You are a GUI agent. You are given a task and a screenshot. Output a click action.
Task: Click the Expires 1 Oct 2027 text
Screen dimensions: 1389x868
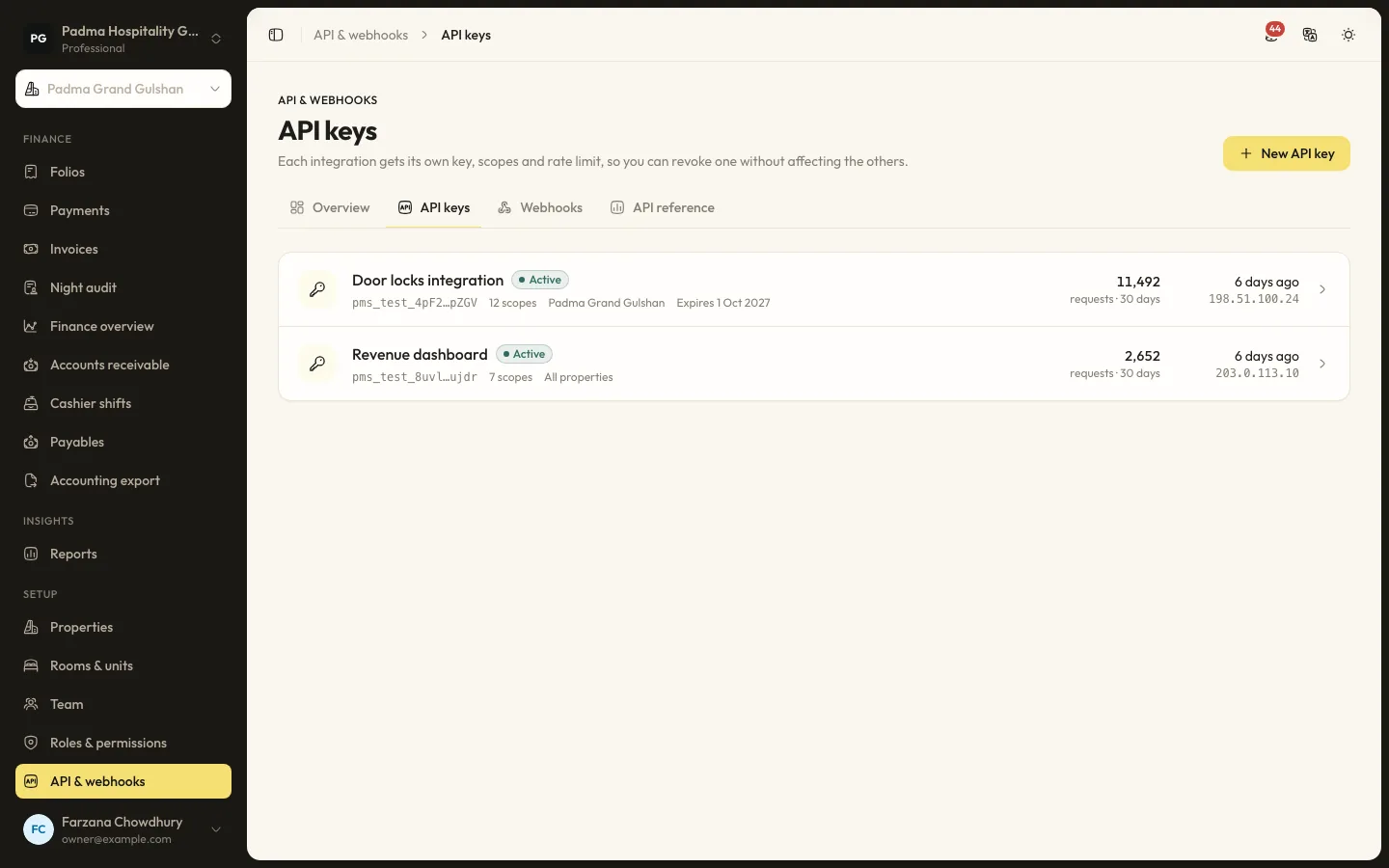(x=723, y=303)
